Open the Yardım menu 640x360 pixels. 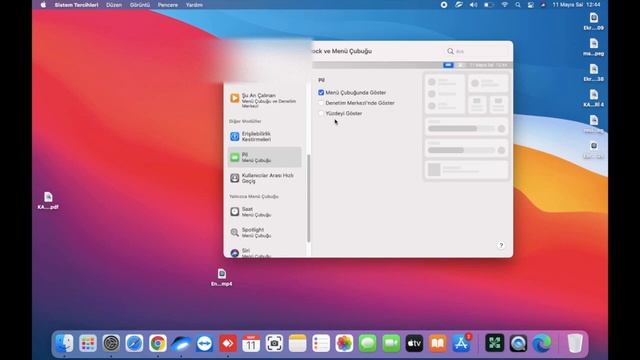pyautogui.click(x=194, y=5)
